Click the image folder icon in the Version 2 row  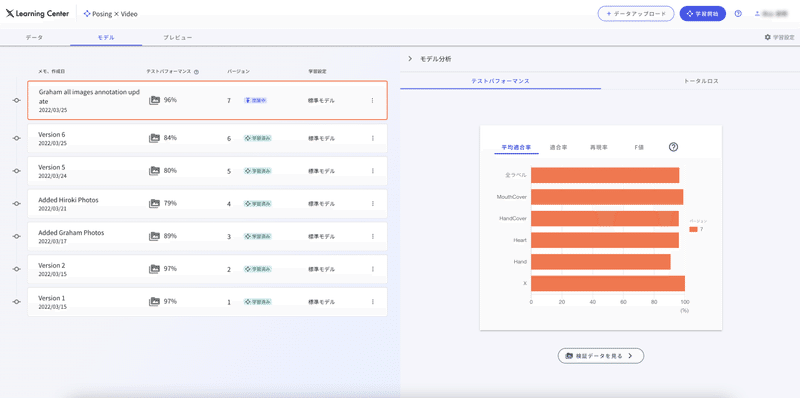[154, 268]
